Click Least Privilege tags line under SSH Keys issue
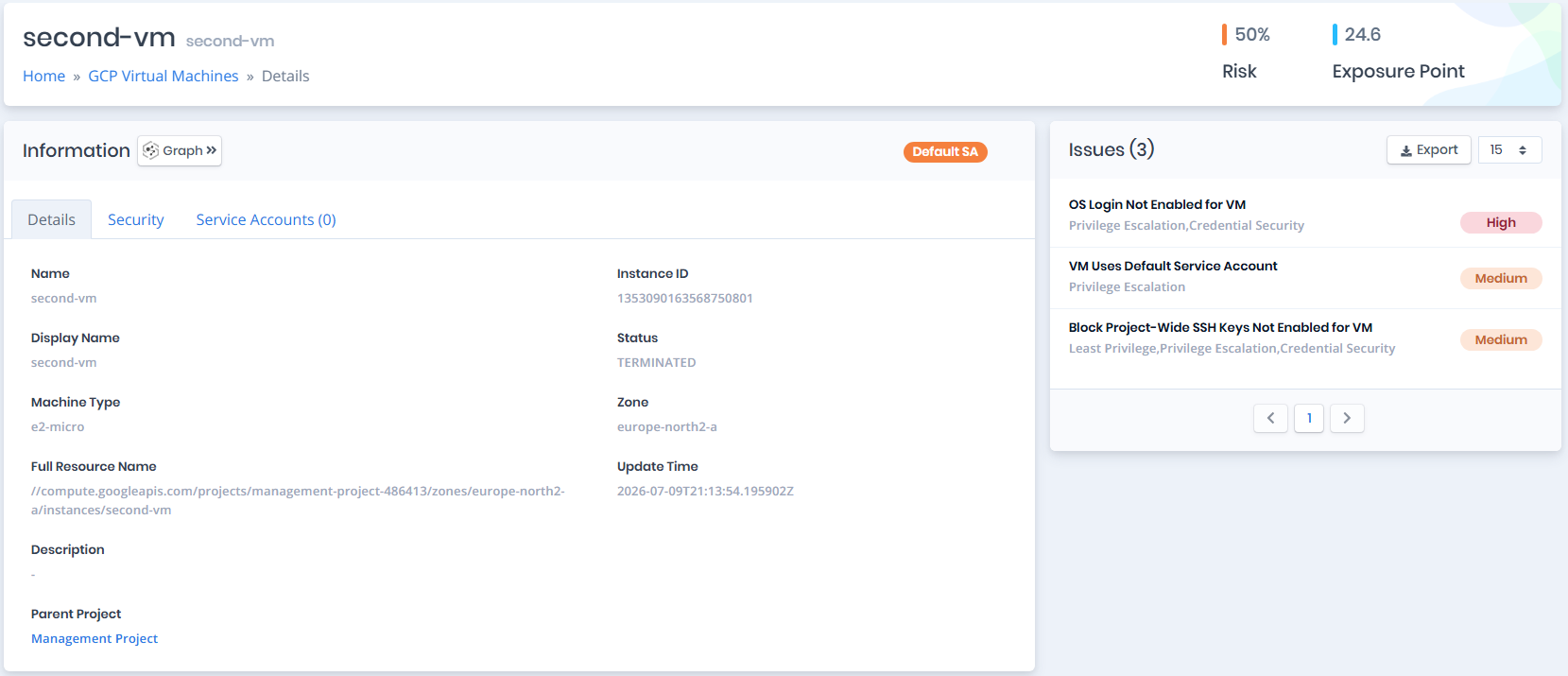Viewport: 1568px width, 676px height. click(1232, 348)
